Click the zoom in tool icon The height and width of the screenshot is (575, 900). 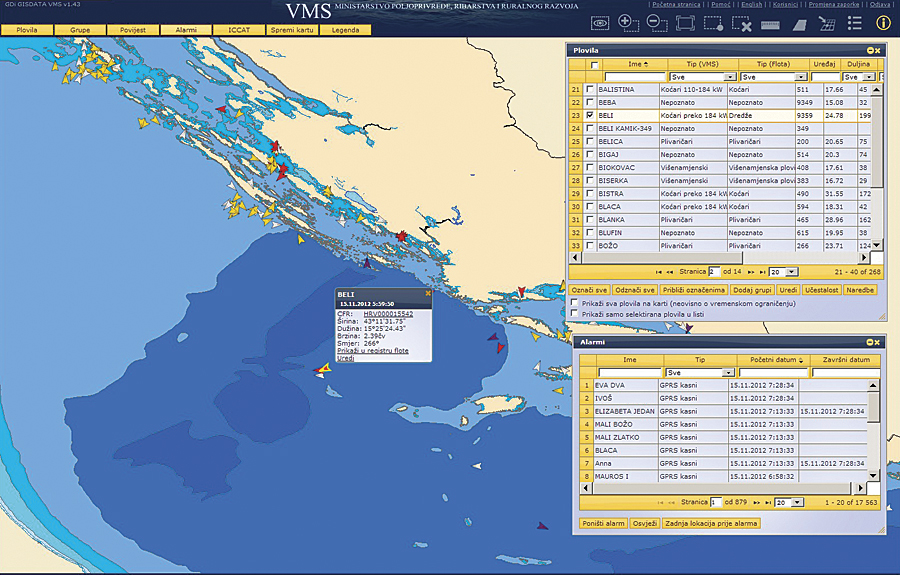pyautogui.click(x=627, y=22)
